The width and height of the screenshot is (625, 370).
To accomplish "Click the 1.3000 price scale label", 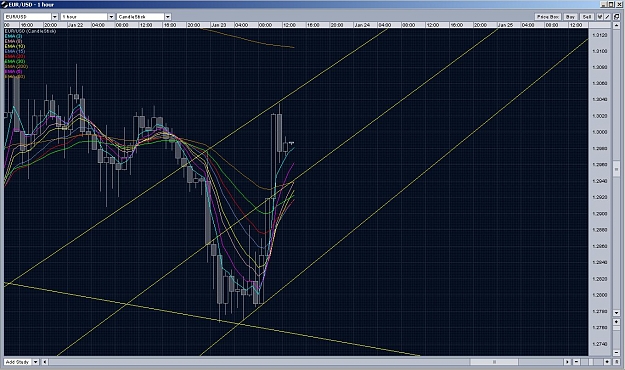I will 599,132.
